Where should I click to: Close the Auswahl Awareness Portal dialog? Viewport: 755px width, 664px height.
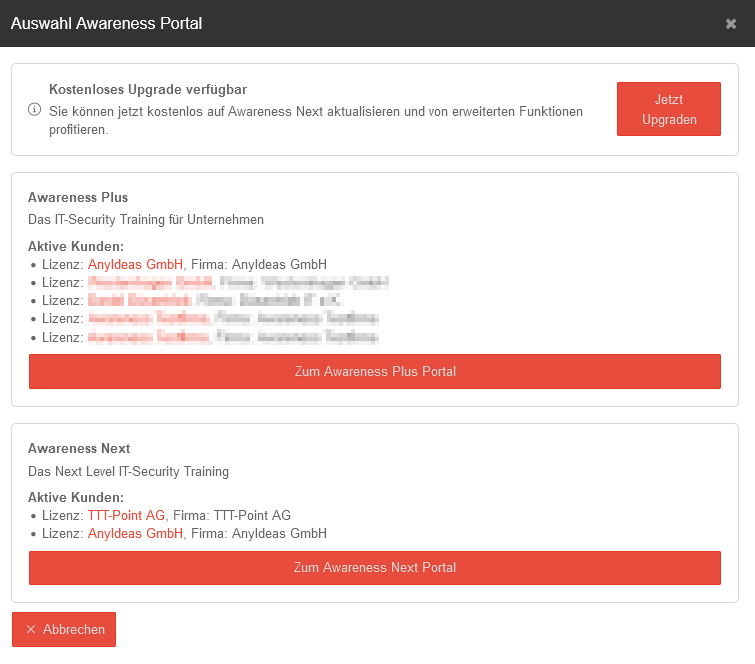tap(731, 24)
